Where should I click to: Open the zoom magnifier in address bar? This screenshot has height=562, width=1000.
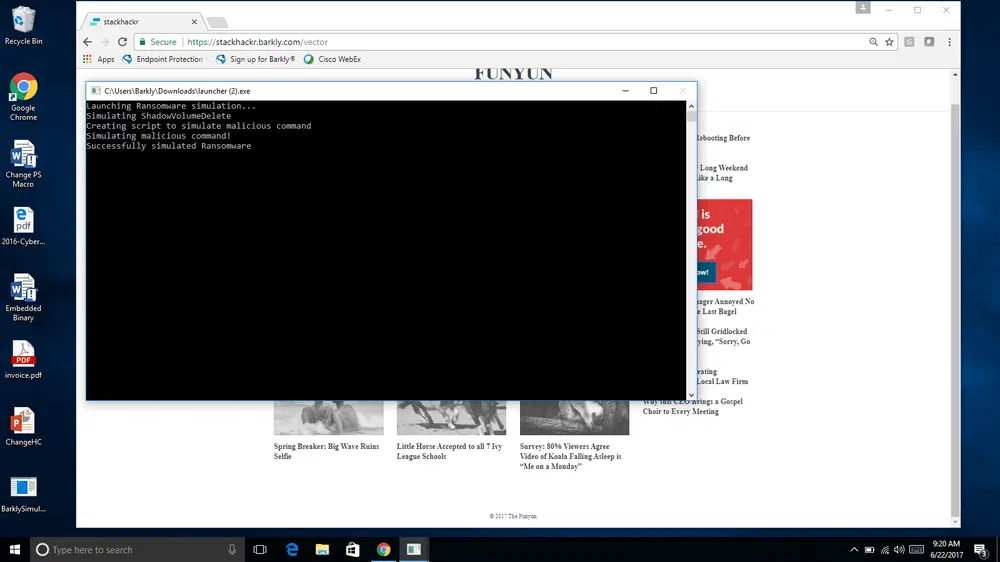[x=873, y=42]
